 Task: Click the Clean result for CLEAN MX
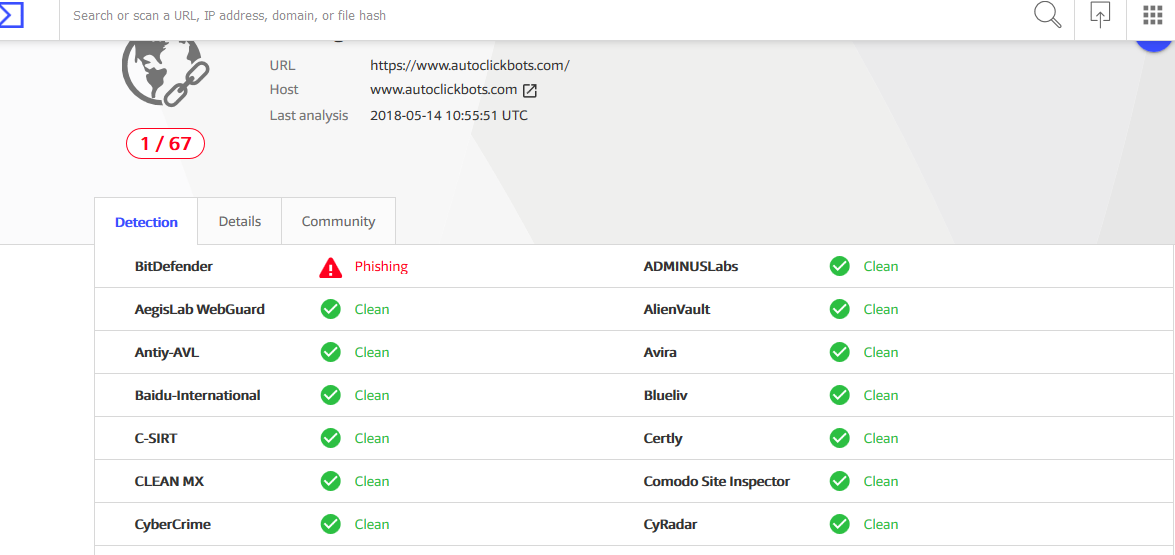click(372, 482)
